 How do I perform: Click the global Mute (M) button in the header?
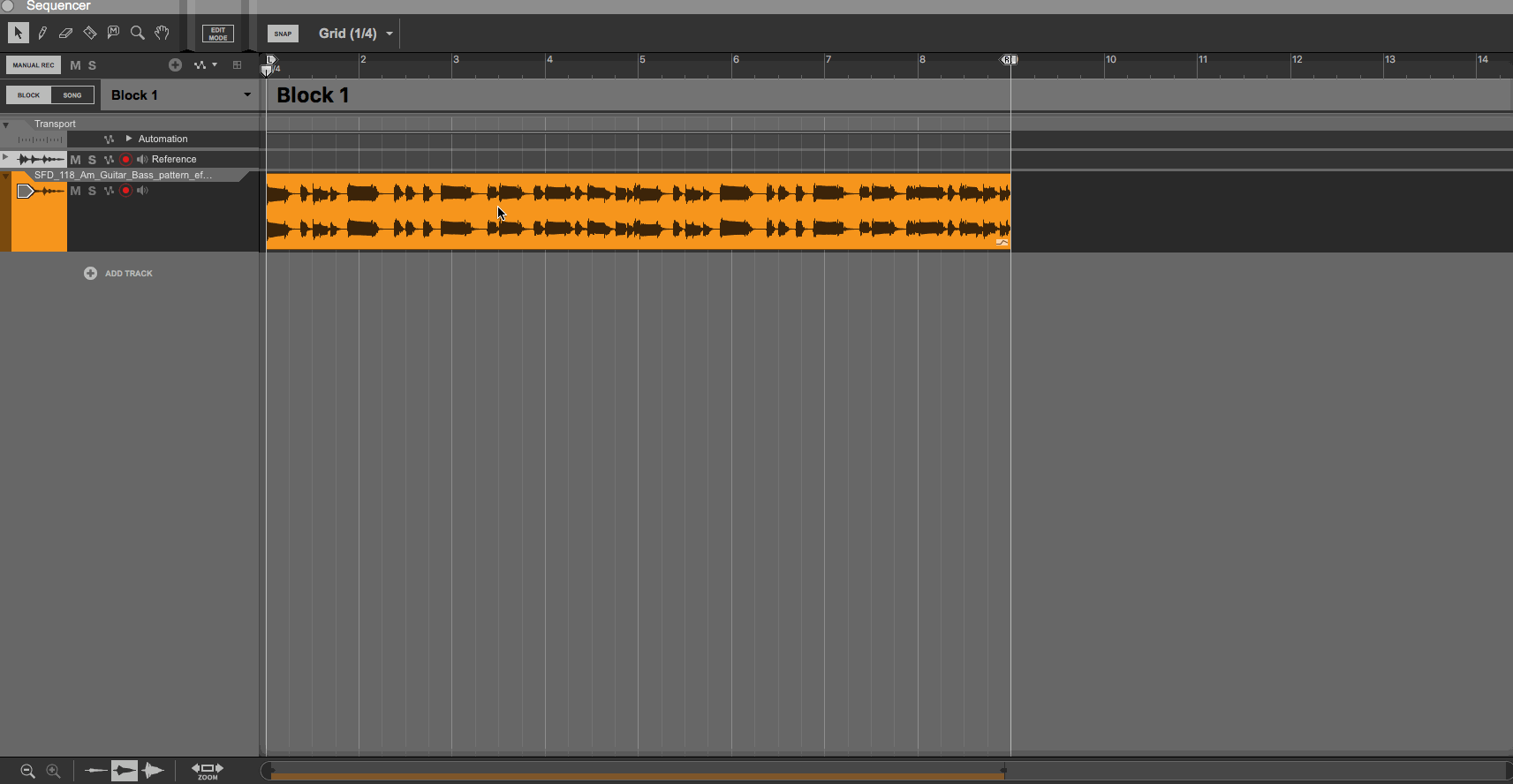[x=75, y=65]
